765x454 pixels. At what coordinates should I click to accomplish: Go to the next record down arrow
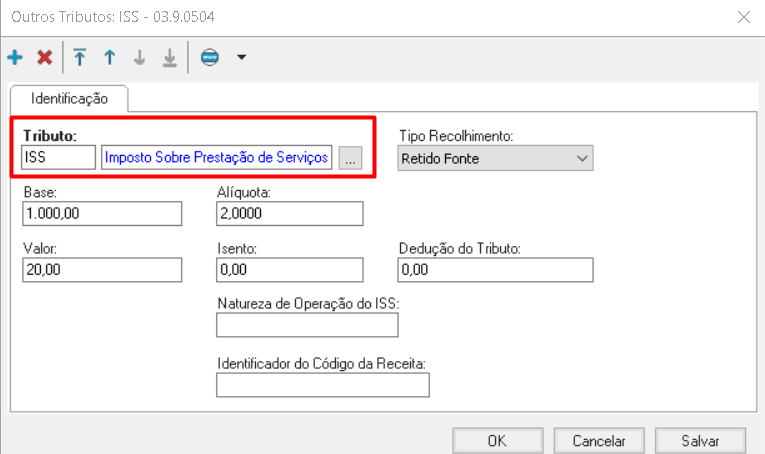[140, 58]
